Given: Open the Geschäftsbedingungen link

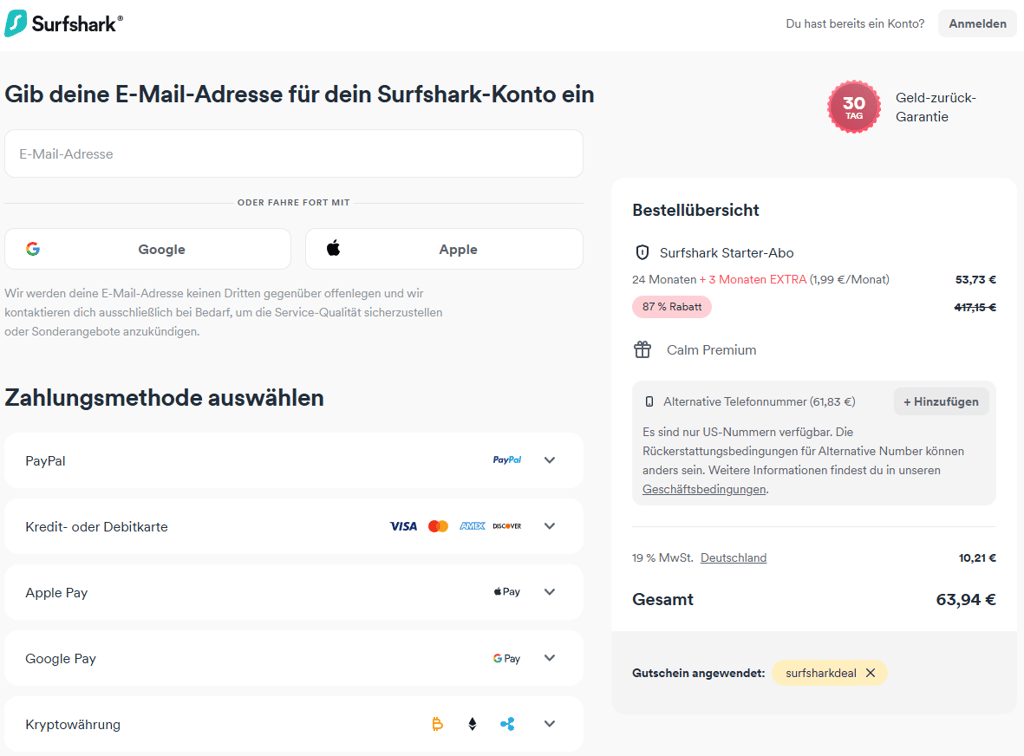Looking at the screenshot, I should coord(704,489).
